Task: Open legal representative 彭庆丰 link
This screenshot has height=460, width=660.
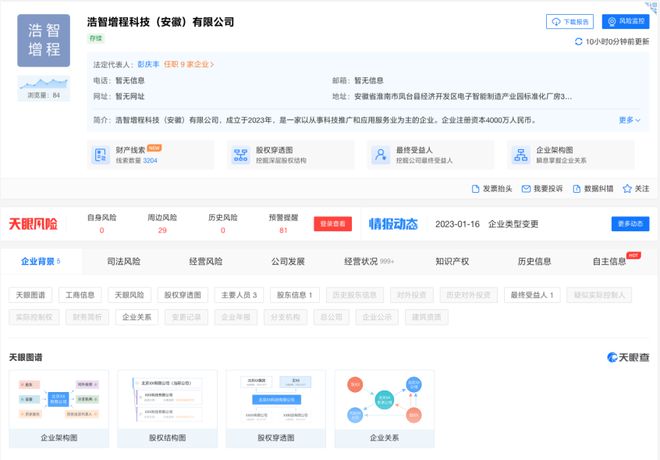Action: (x=148, y=64)
